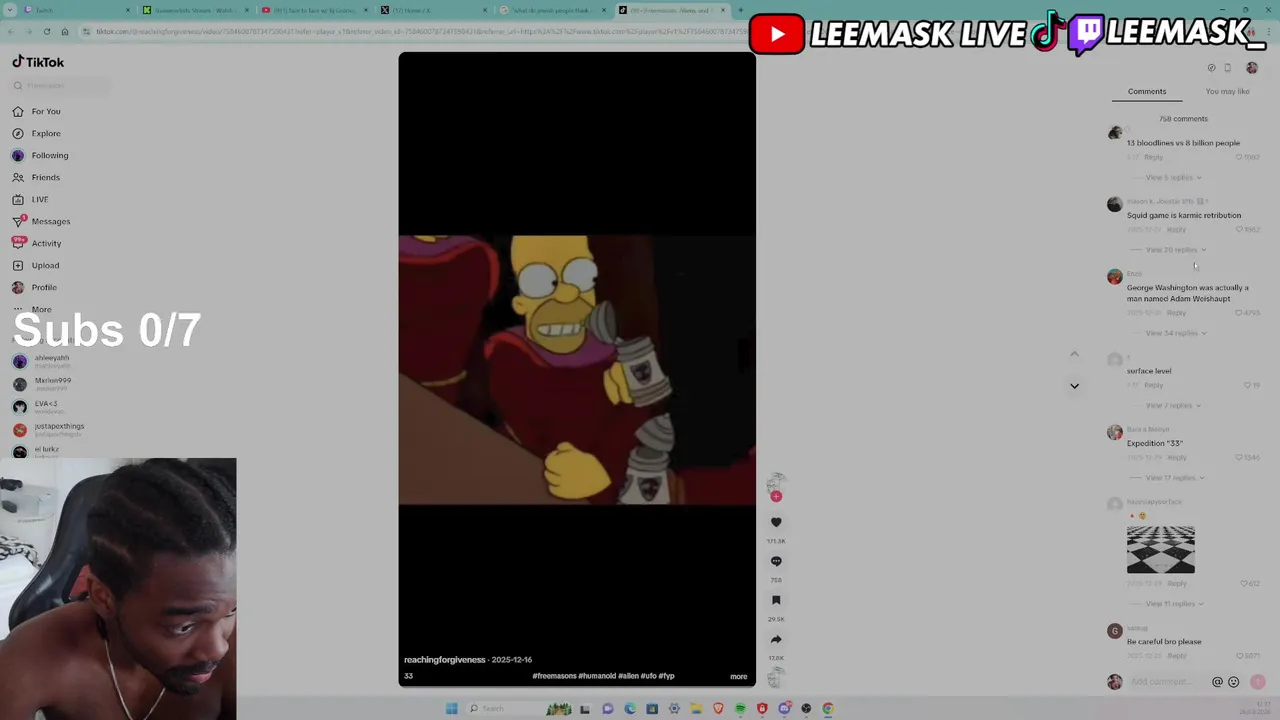The height and width of the screenshot is (720, 1280).
Task: Reload the page in browser toolbar
Action: coord(46,31)
